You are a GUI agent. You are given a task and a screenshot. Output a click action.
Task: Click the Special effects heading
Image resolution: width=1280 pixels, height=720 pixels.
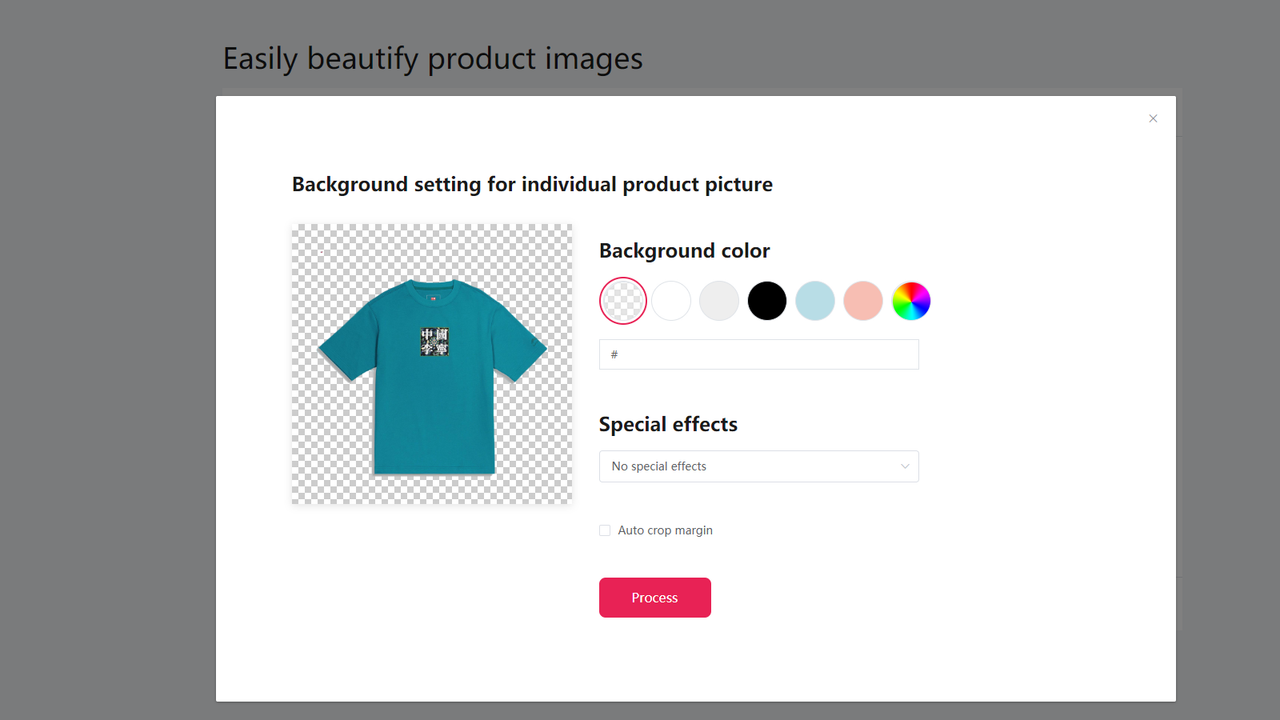[667, 424]
